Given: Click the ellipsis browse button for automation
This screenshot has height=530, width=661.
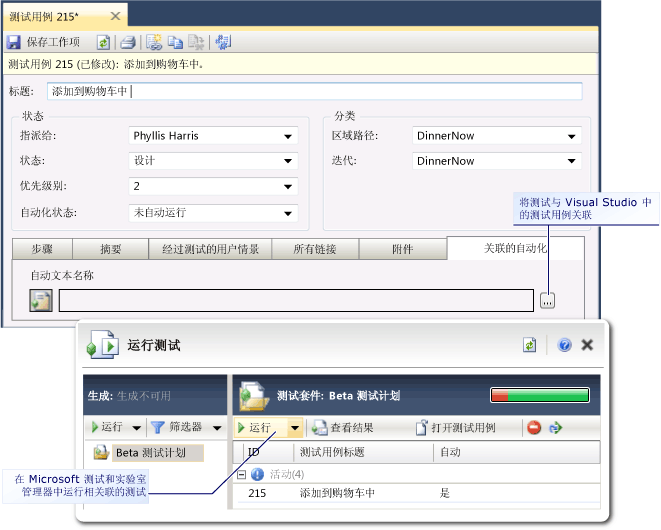Looking at the screenshot, I should [x=547, y=301].
